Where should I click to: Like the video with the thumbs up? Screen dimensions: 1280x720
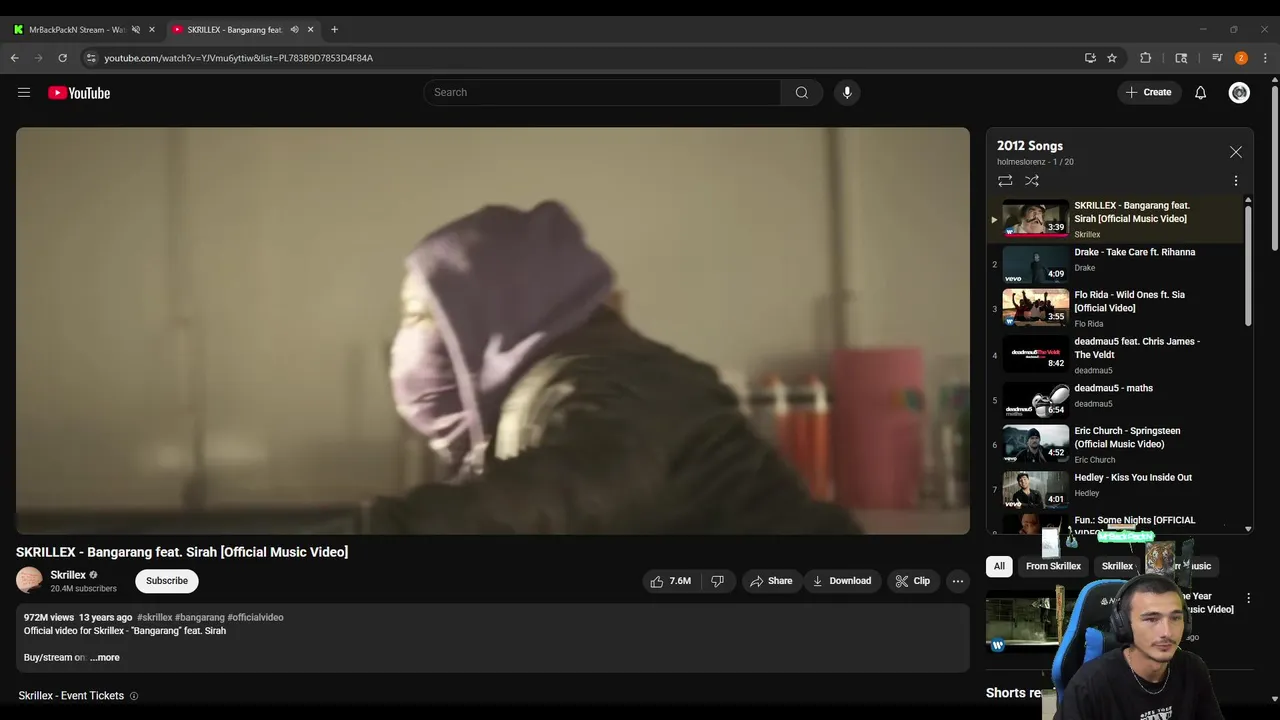pos(671,581)
